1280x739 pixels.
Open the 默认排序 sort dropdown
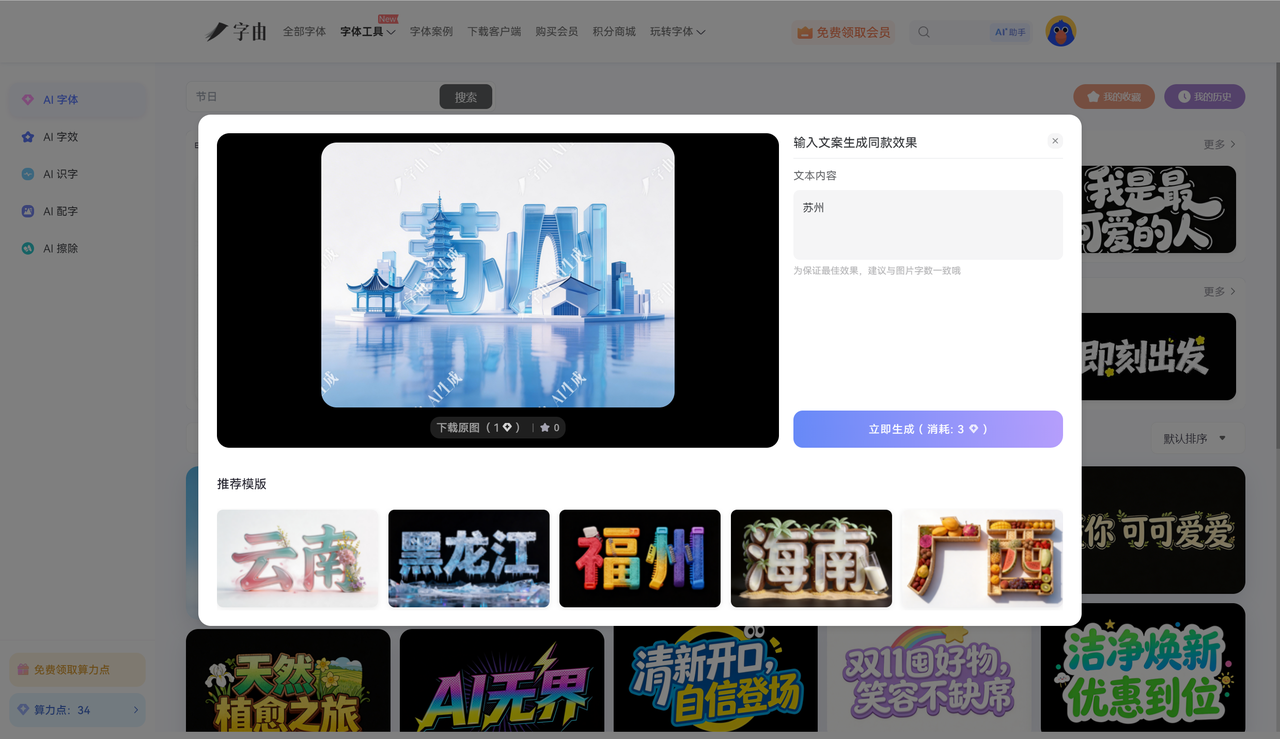click(1194, 438)
